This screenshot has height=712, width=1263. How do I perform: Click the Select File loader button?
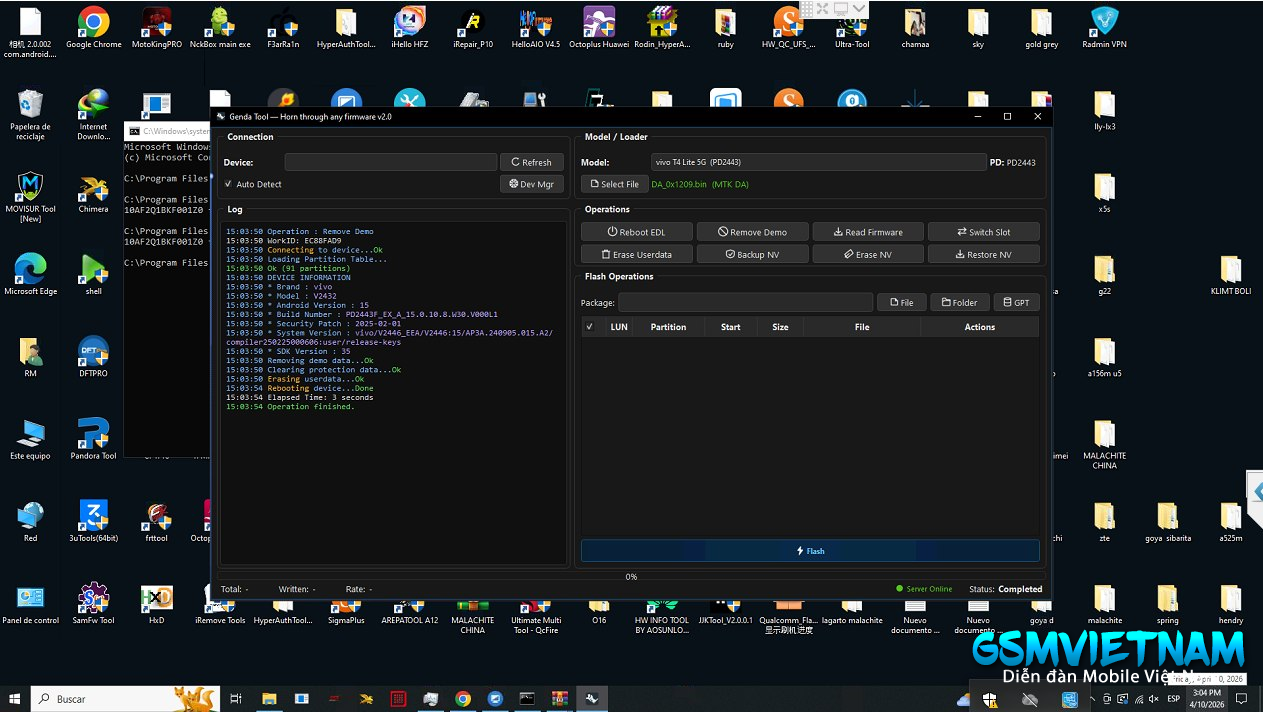[x=614, y=184]
